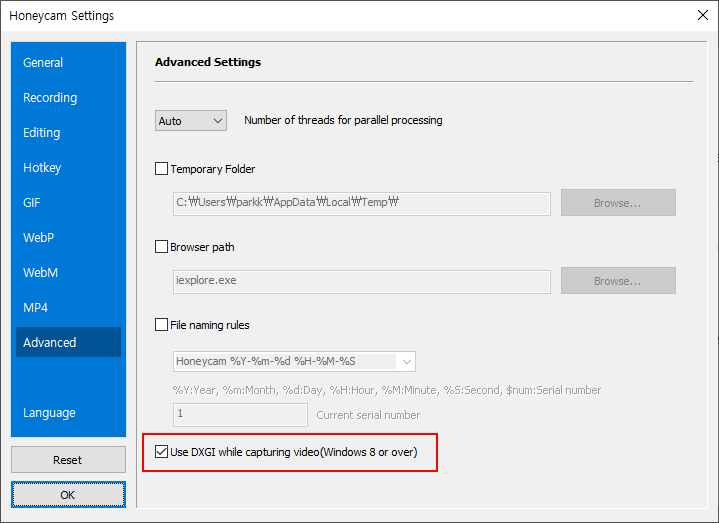Switch to the Recording settings tab
This screenshot has width=719, height=523.
pyautogui.click(x=50, y=98)
